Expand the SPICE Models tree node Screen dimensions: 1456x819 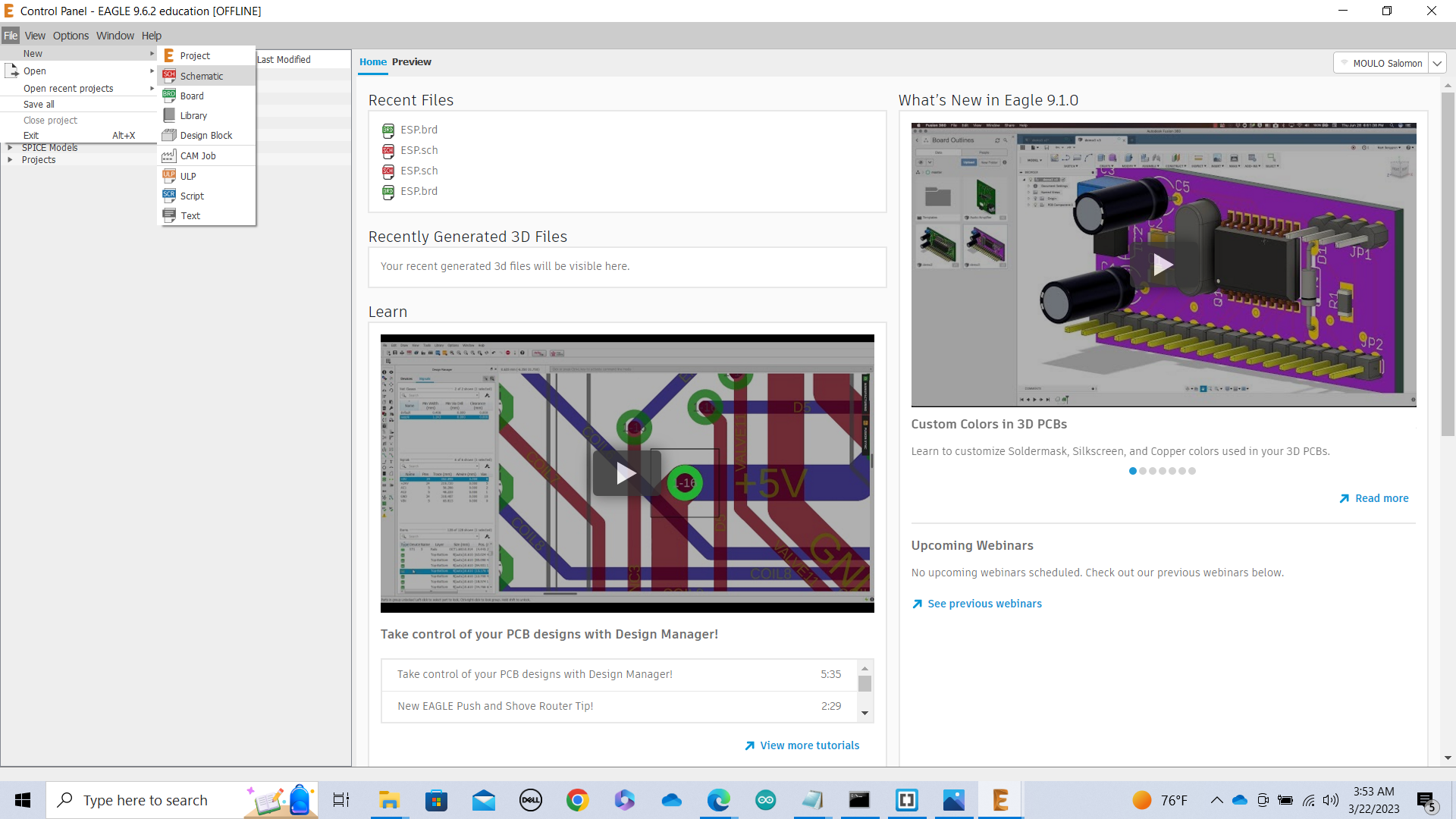click(10, 148)
